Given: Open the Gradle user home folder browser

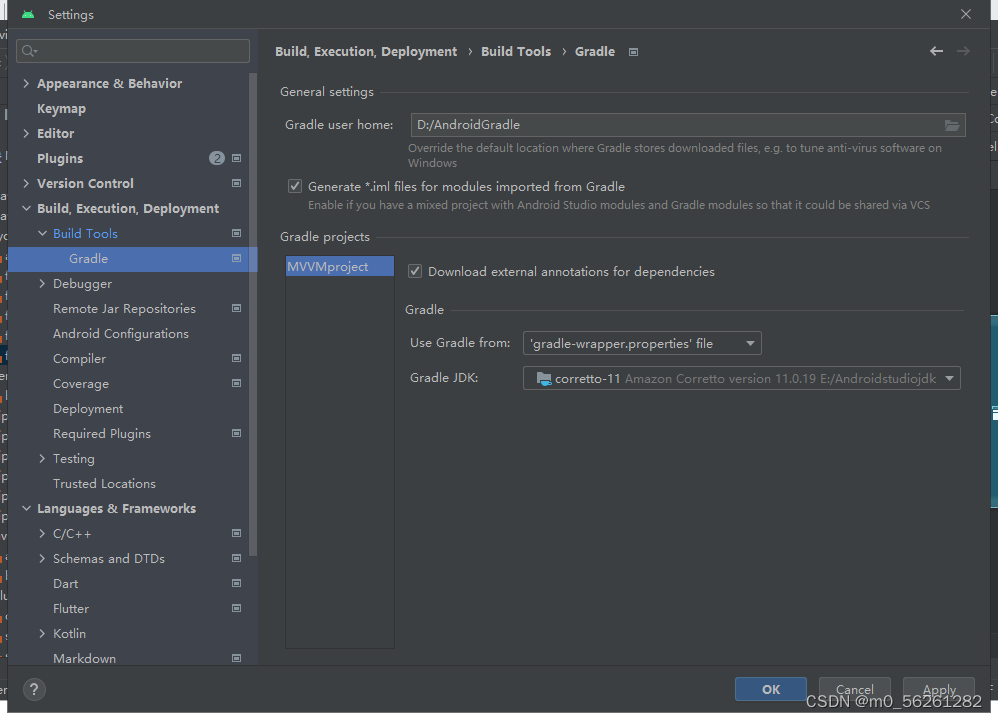Looking at the screenshot, I should click(x=953, y=125).
